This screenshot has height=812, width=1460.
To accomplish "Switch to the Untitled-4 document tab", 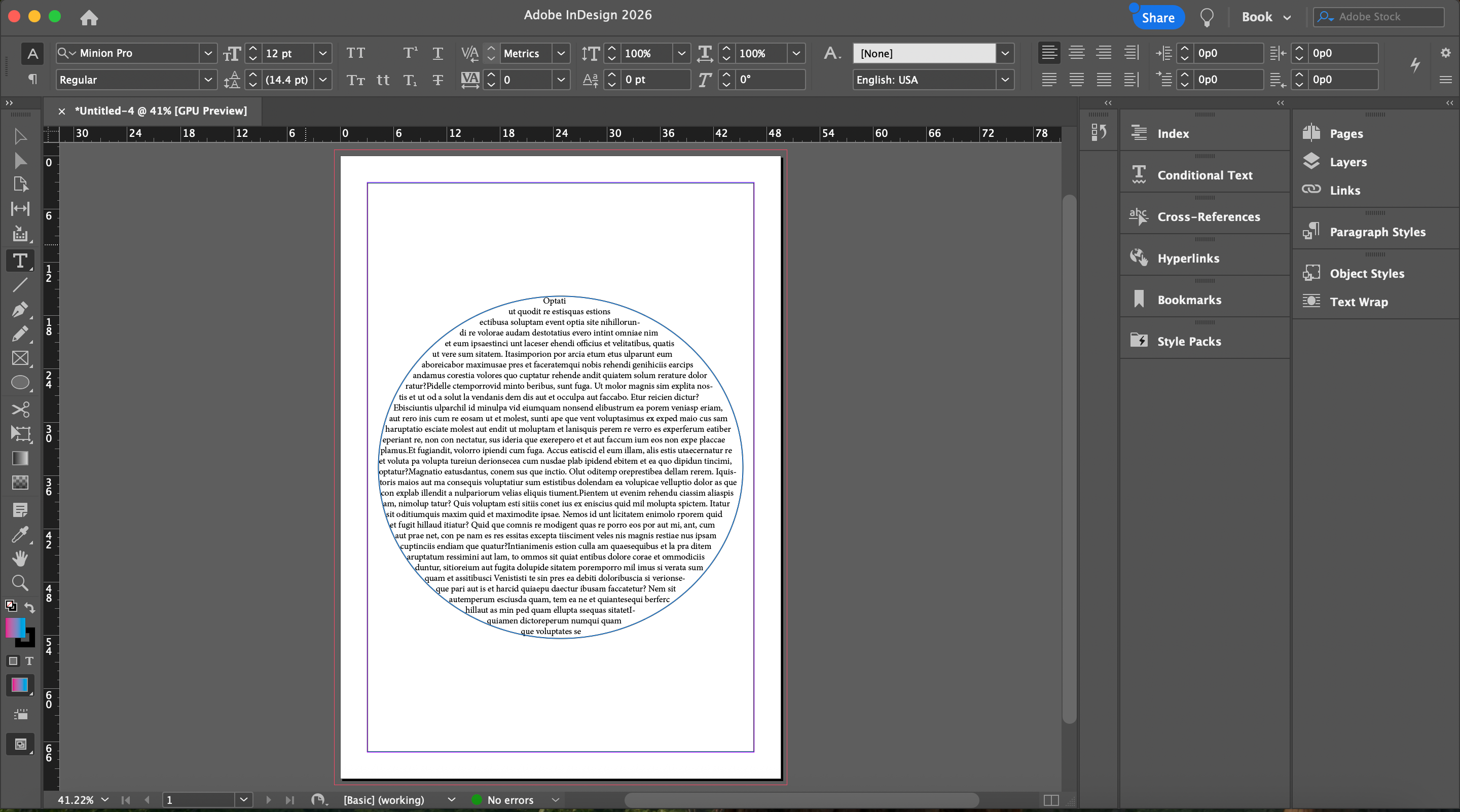I will tap(160, 111).
